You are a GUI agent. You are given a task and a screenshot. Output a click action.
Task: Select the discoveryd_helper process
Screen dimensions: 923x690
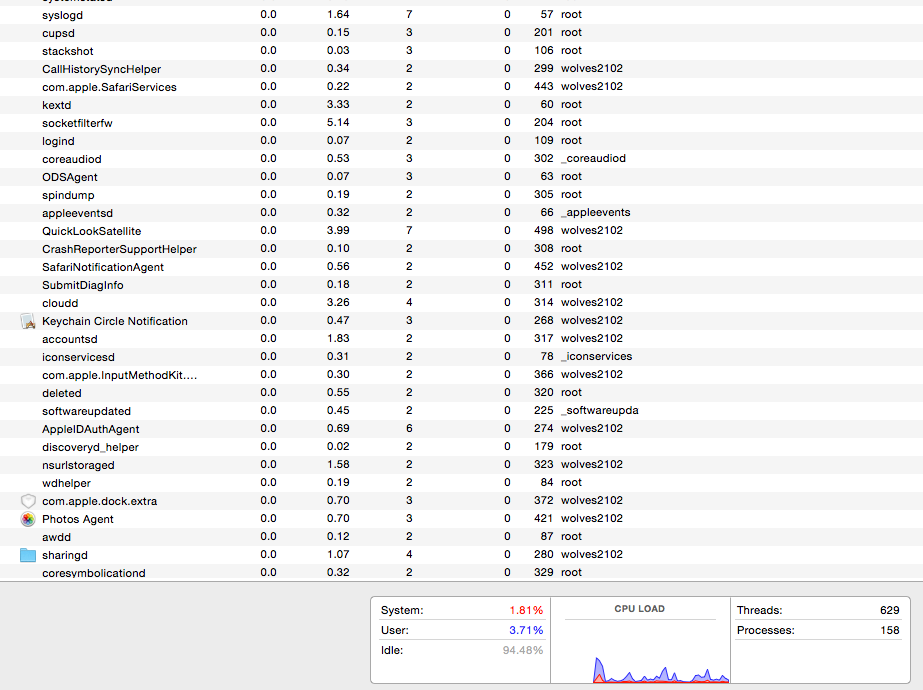pyautogui.click(x=462, y=447)
